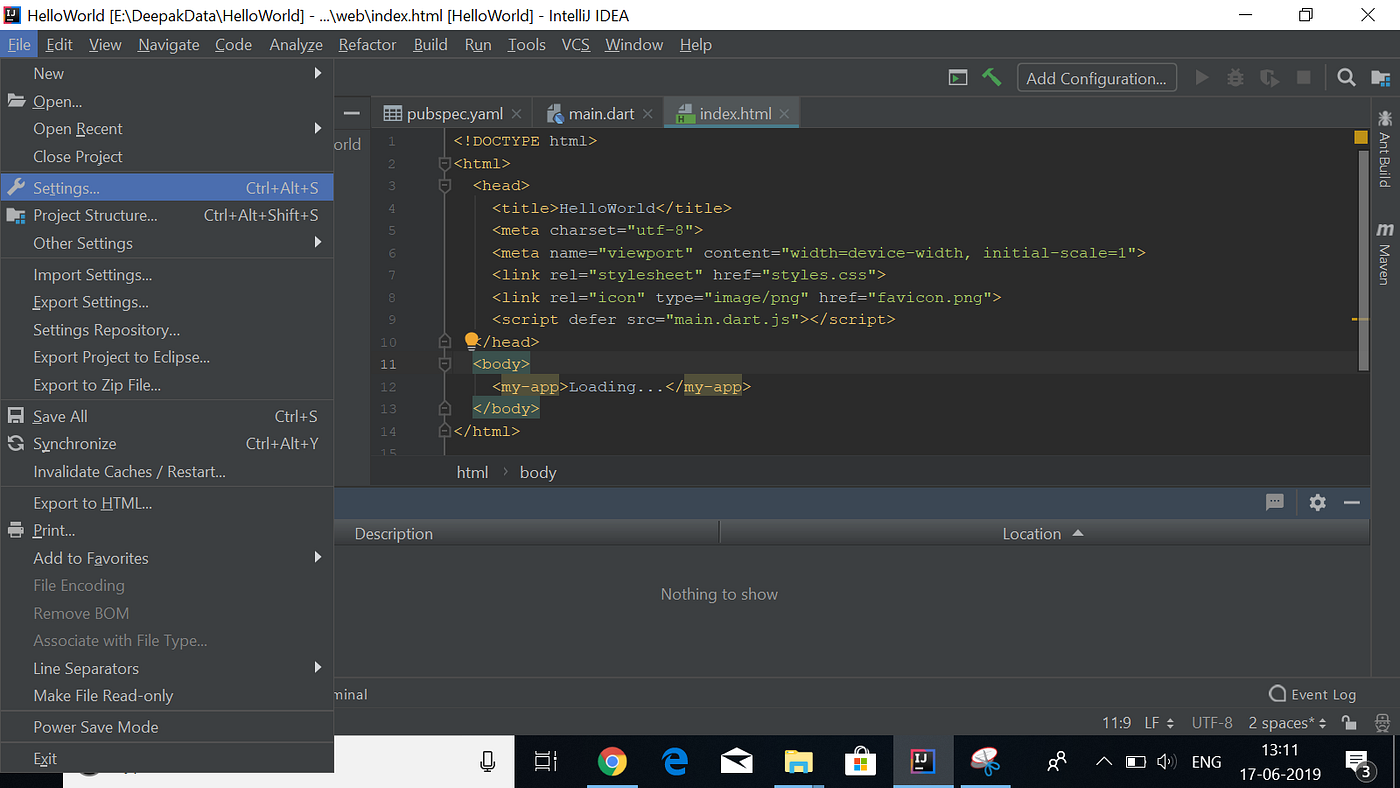Switch to the main.dart tab

tap(598, 113)
